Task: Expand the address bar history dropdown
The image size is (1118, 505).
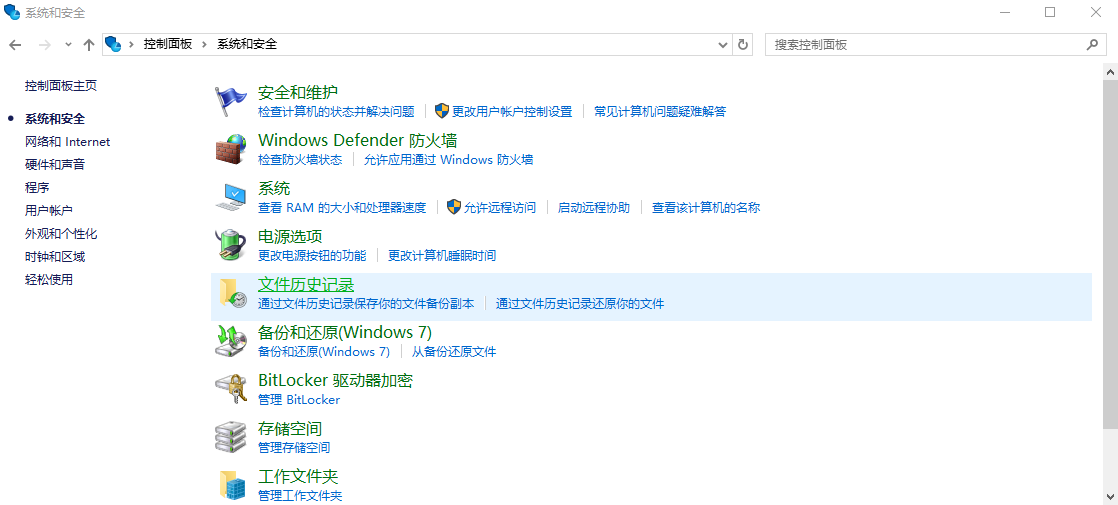Action: tap(724, 44)
